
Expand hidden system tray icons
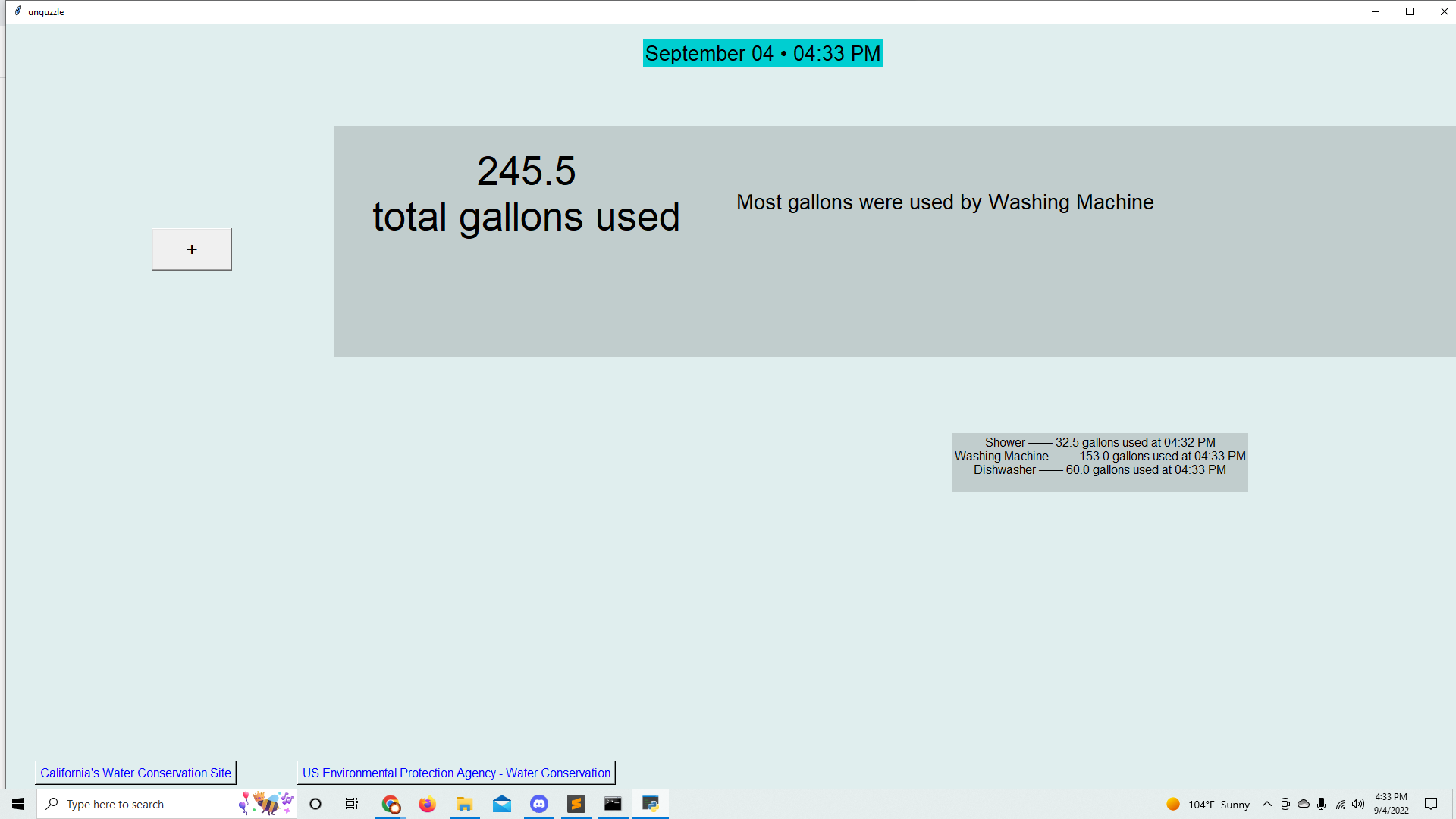click(1266, 804)
